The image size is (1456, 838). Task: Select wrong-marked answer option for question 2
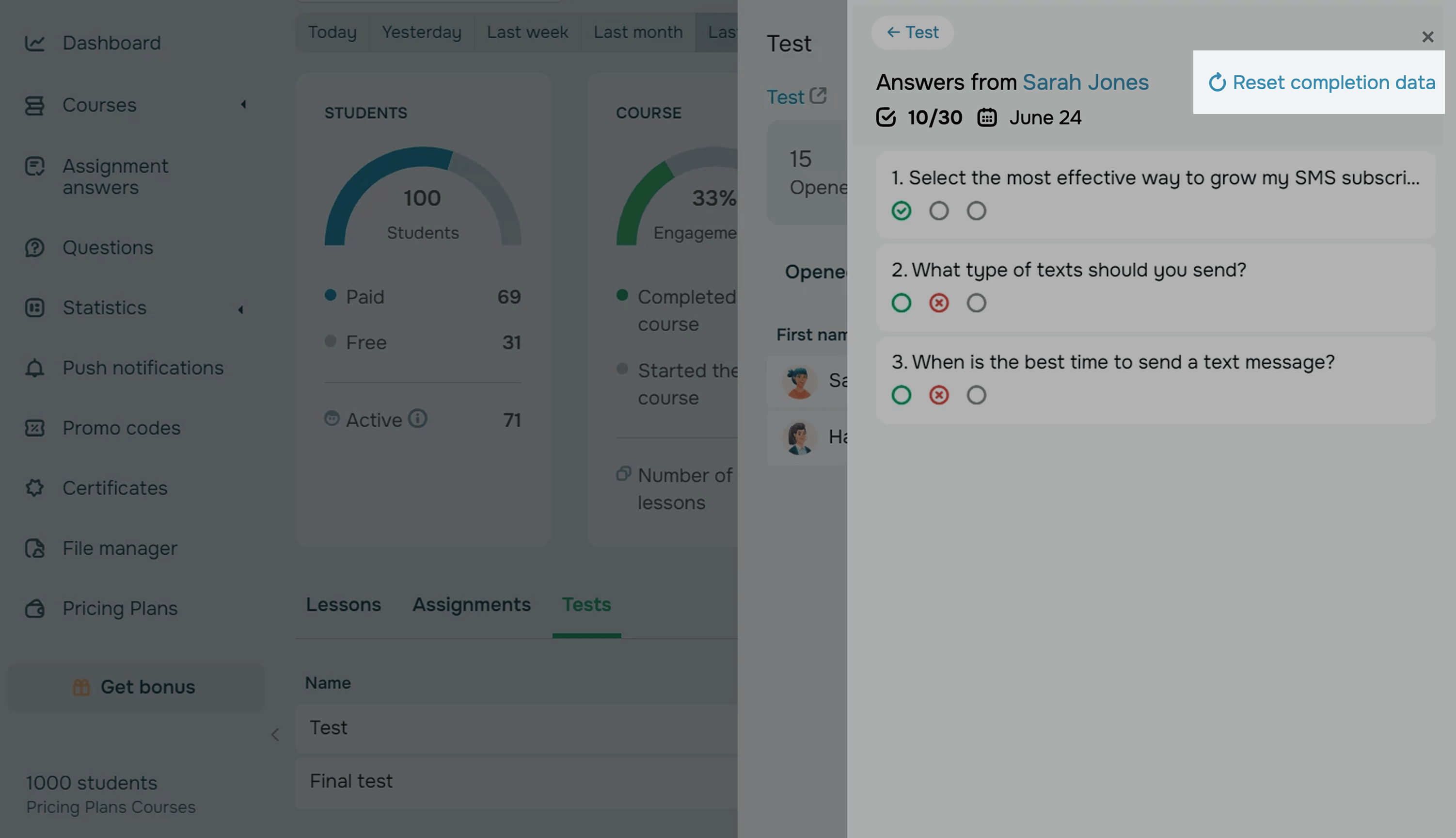[x=938, y=303]
